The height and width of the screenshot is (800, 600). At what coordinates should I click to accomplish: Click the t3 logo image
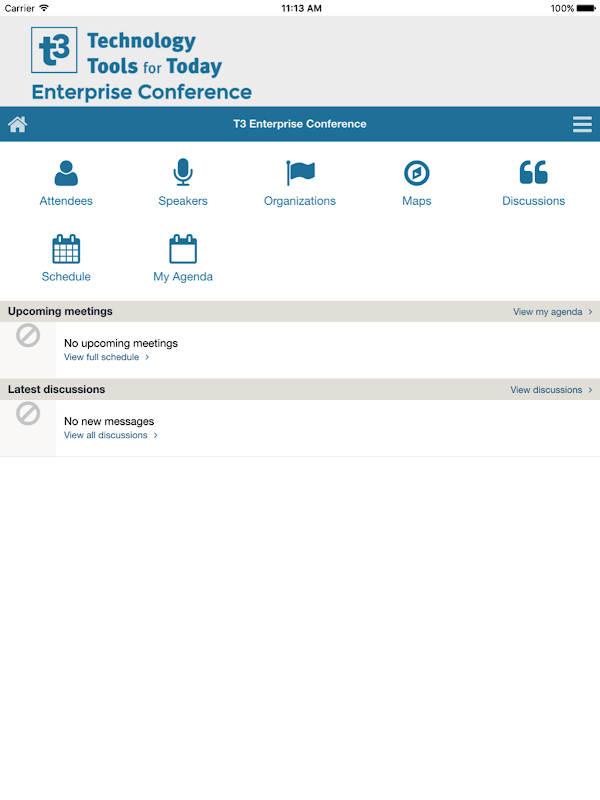[54, 50]
